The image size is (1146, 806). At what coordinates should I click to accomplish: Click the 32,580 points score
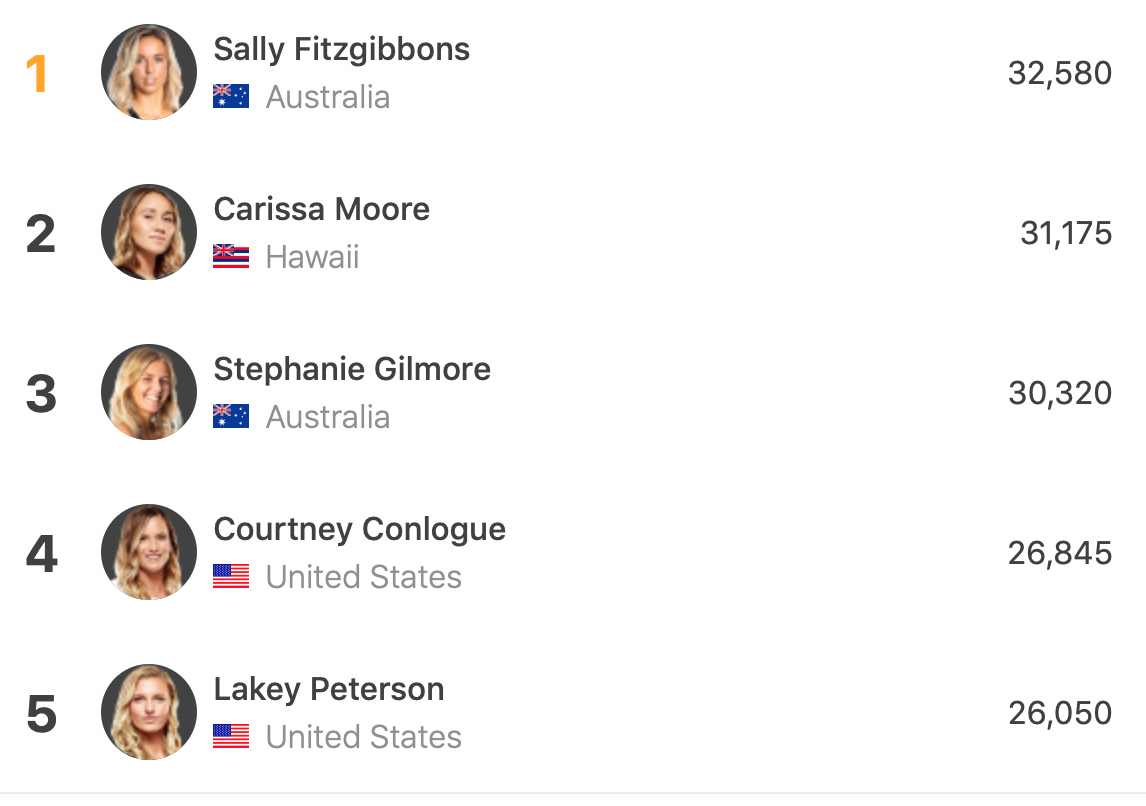(1060, 73)
